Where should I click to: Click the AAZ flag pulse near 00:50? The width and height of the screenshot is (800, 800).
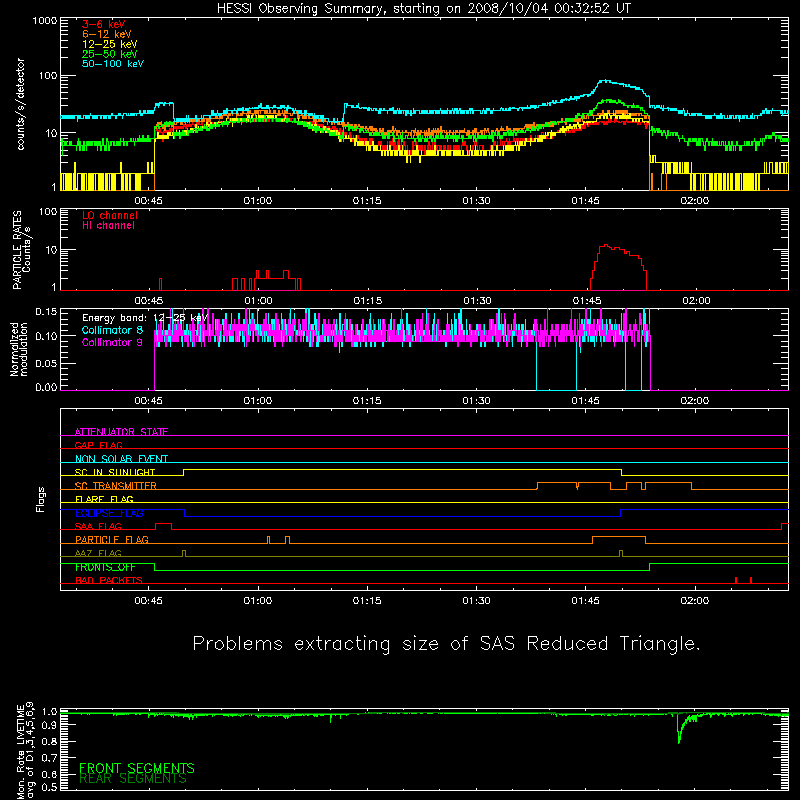(x=184, y=553)
